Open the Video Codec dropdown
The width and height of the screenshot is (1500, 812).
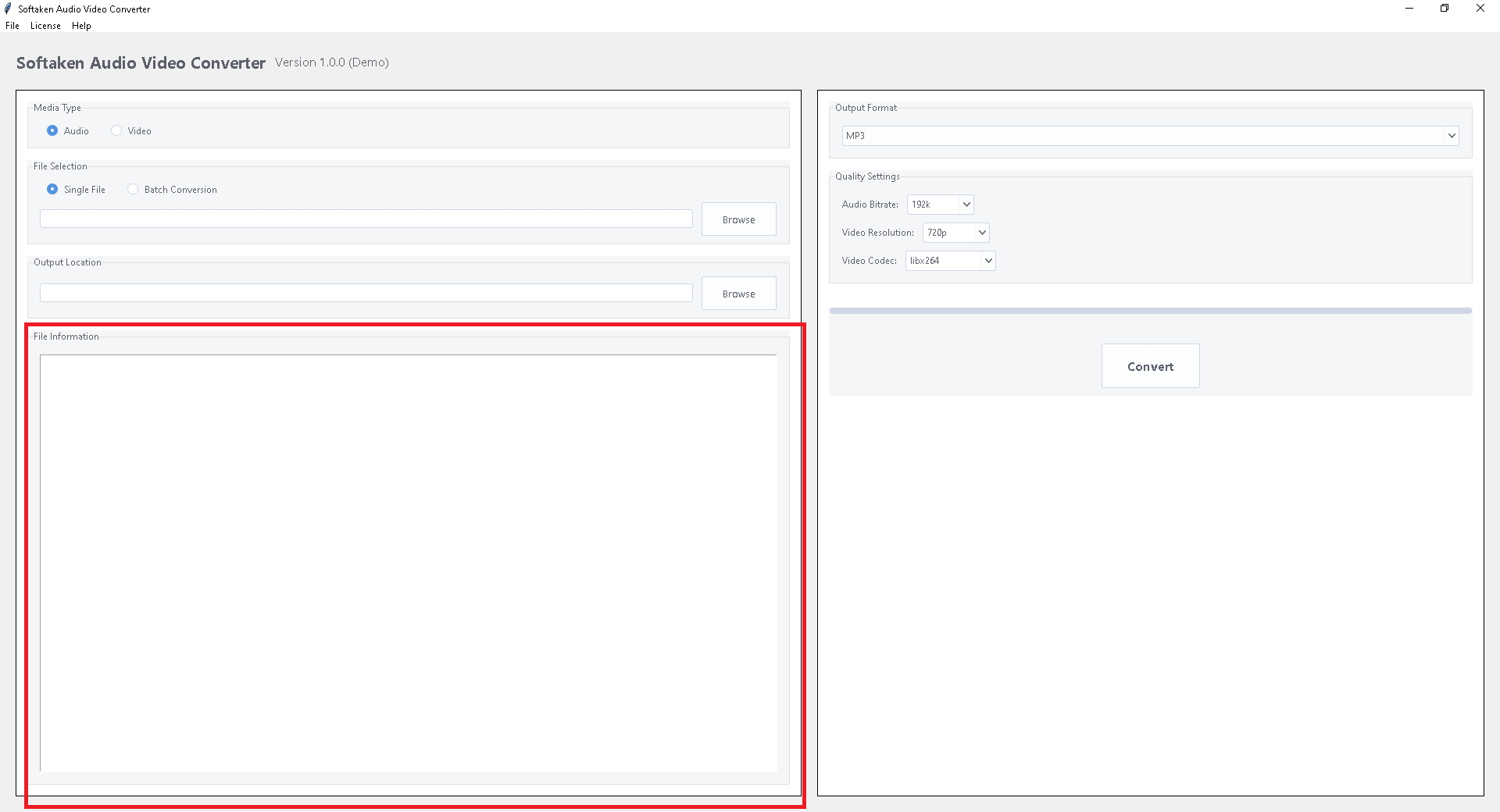pos(951,261)
